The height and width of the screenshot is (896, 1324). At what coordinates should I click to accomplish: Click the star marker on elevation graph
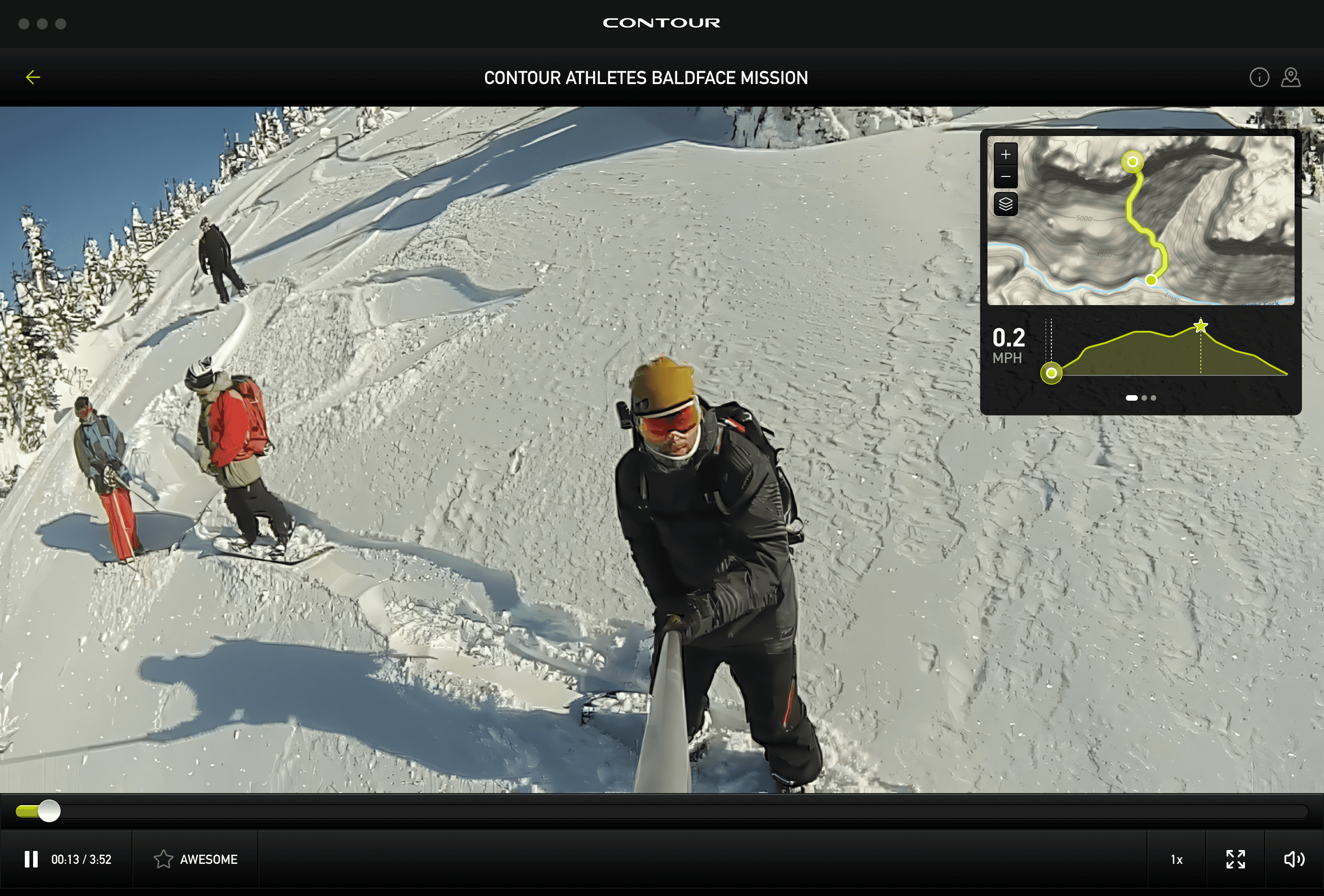1200,326
